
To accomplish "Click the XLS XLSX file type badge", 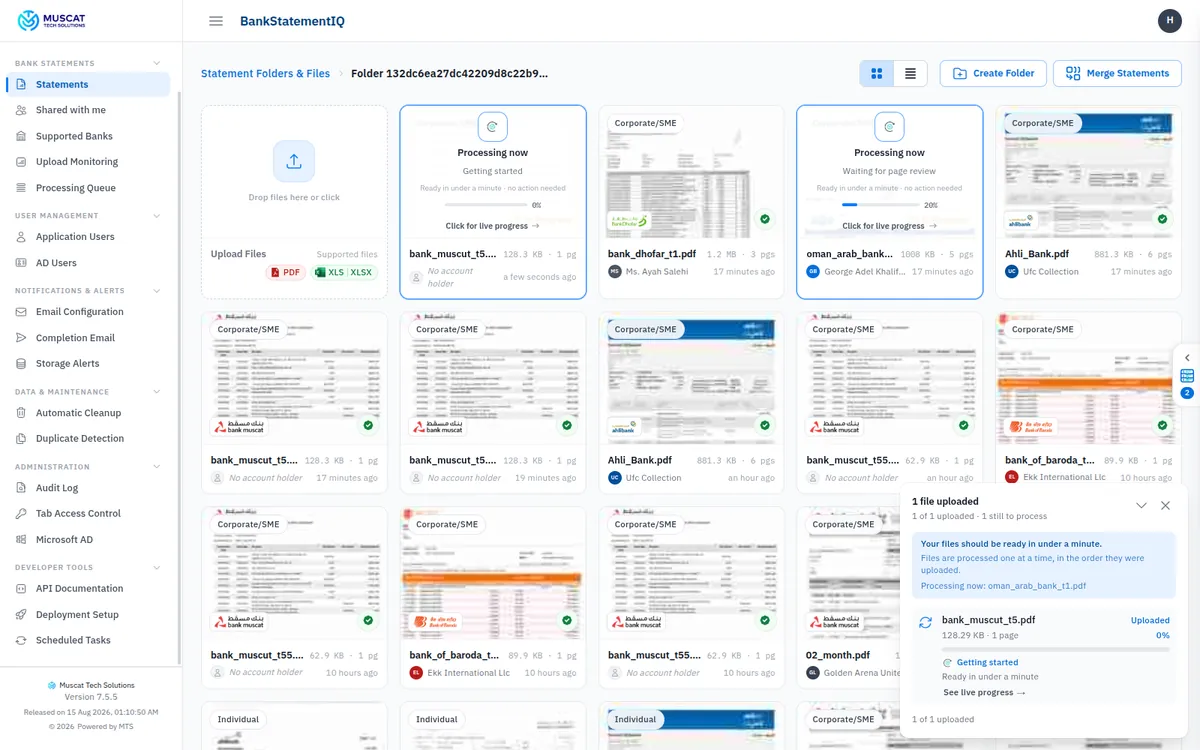I will [344, 272].
